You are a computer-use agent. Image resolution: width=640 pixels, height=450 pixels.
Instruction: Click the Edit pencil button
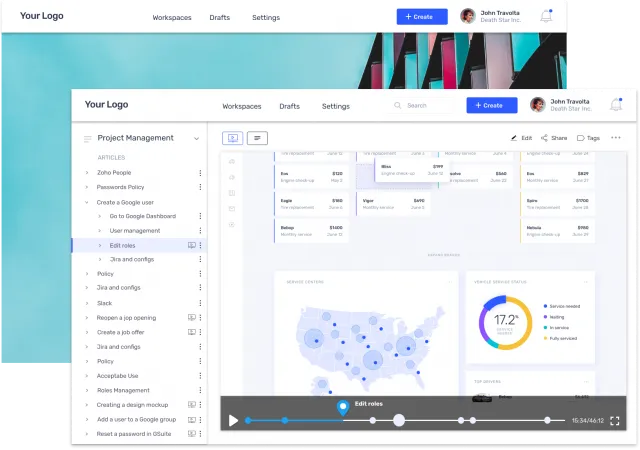[x=521, y=138]
